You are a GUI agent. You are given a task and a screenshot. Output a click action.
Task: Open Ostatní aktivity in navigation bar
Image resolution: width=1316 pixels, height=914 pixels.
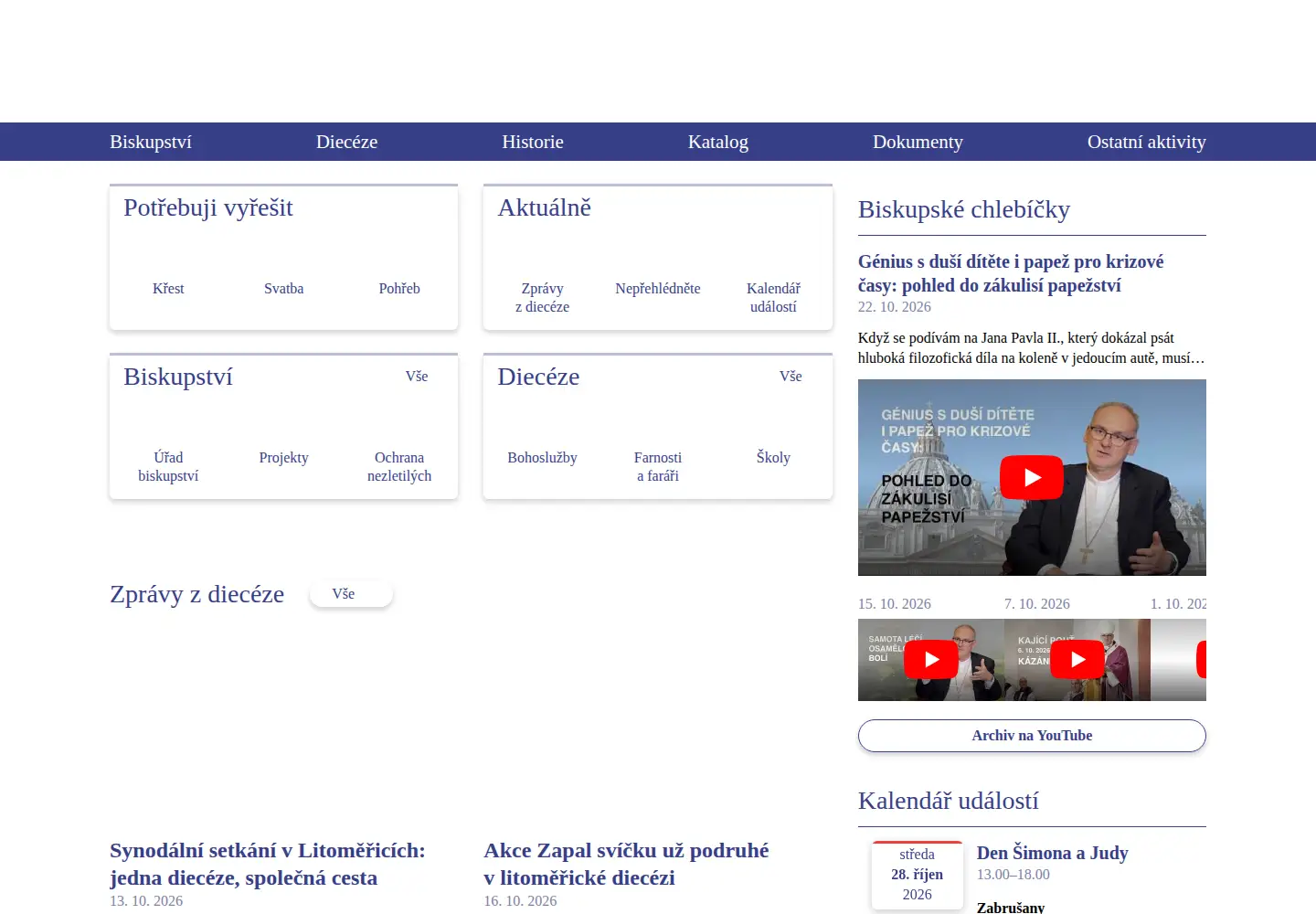pyautogui.click(x=1147, y=142)
